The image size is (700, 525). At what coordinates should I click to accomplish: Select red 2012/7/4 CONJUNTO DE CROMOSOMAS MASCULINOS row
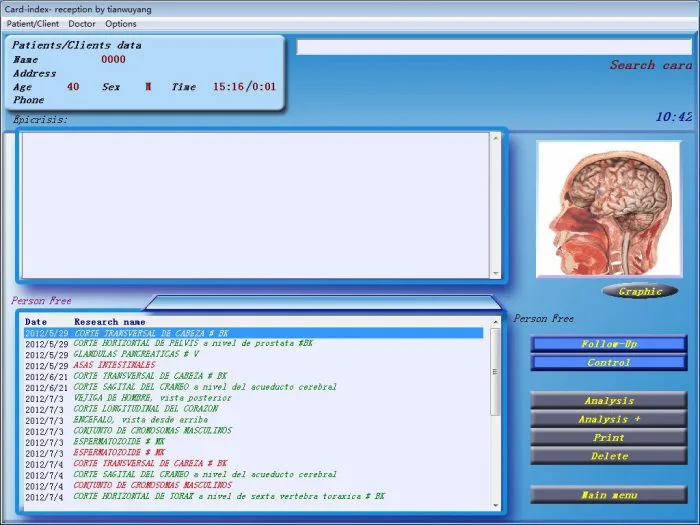coord(254,486)
